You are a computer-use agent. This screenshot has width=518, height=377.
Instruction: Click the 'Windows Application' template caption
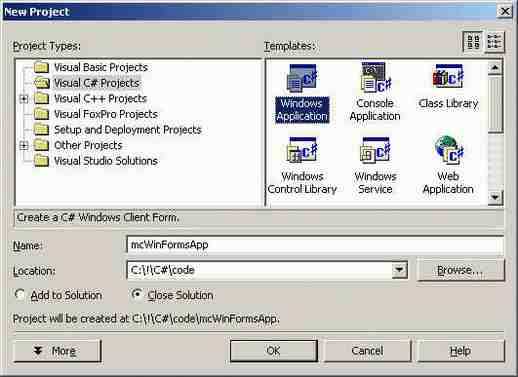click(x=302, y=110)
